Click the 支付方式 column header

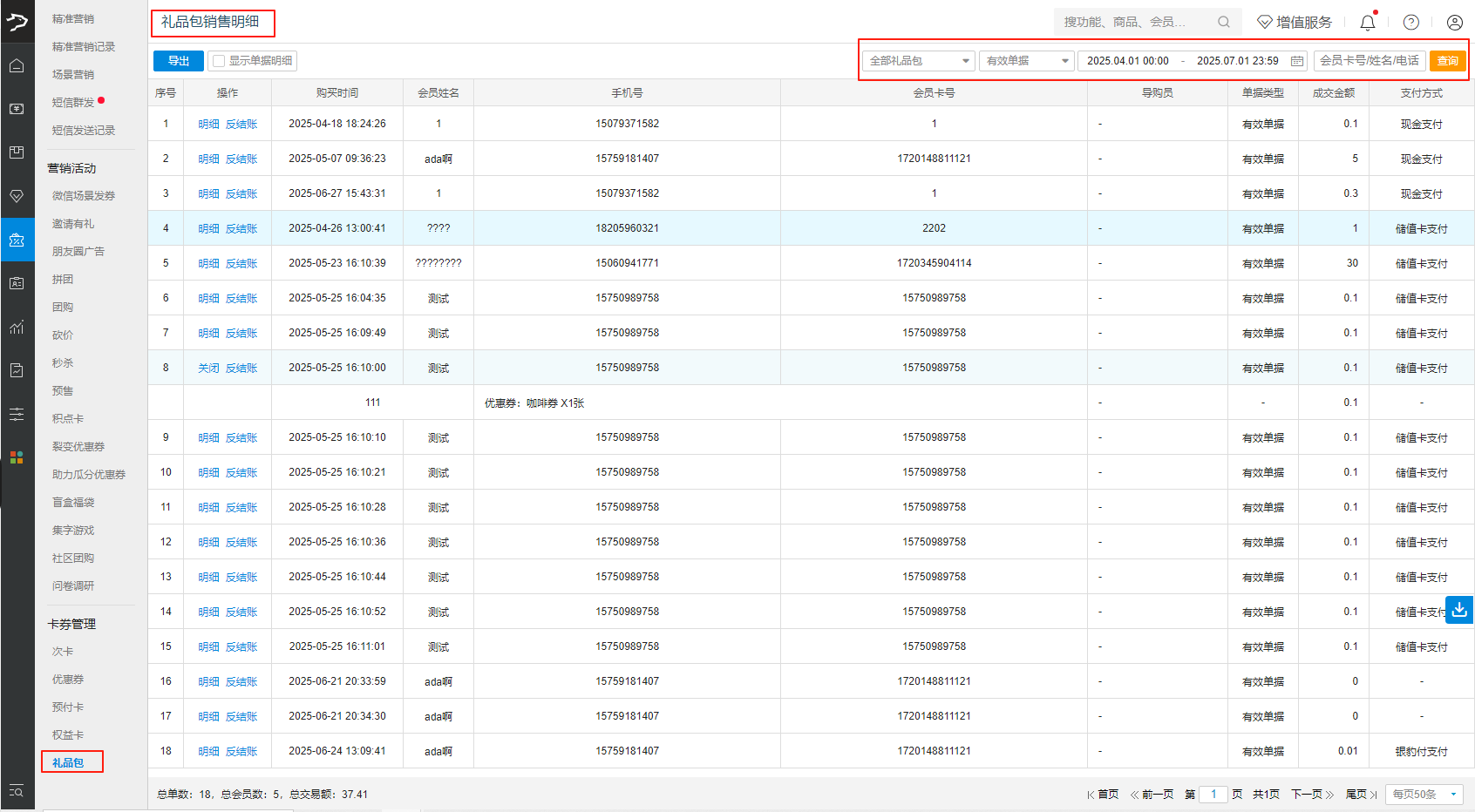click(1422, 93)
